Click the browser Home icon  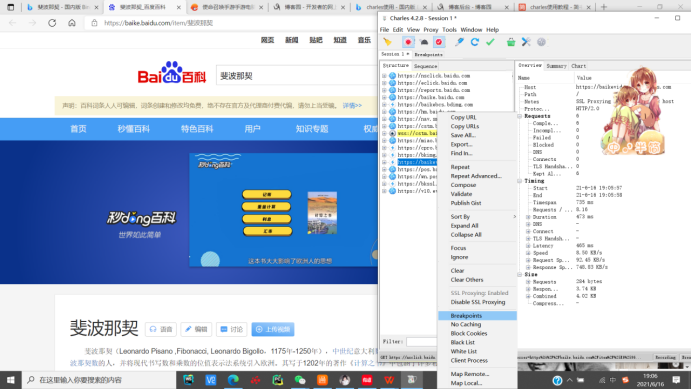coord(72,23)
